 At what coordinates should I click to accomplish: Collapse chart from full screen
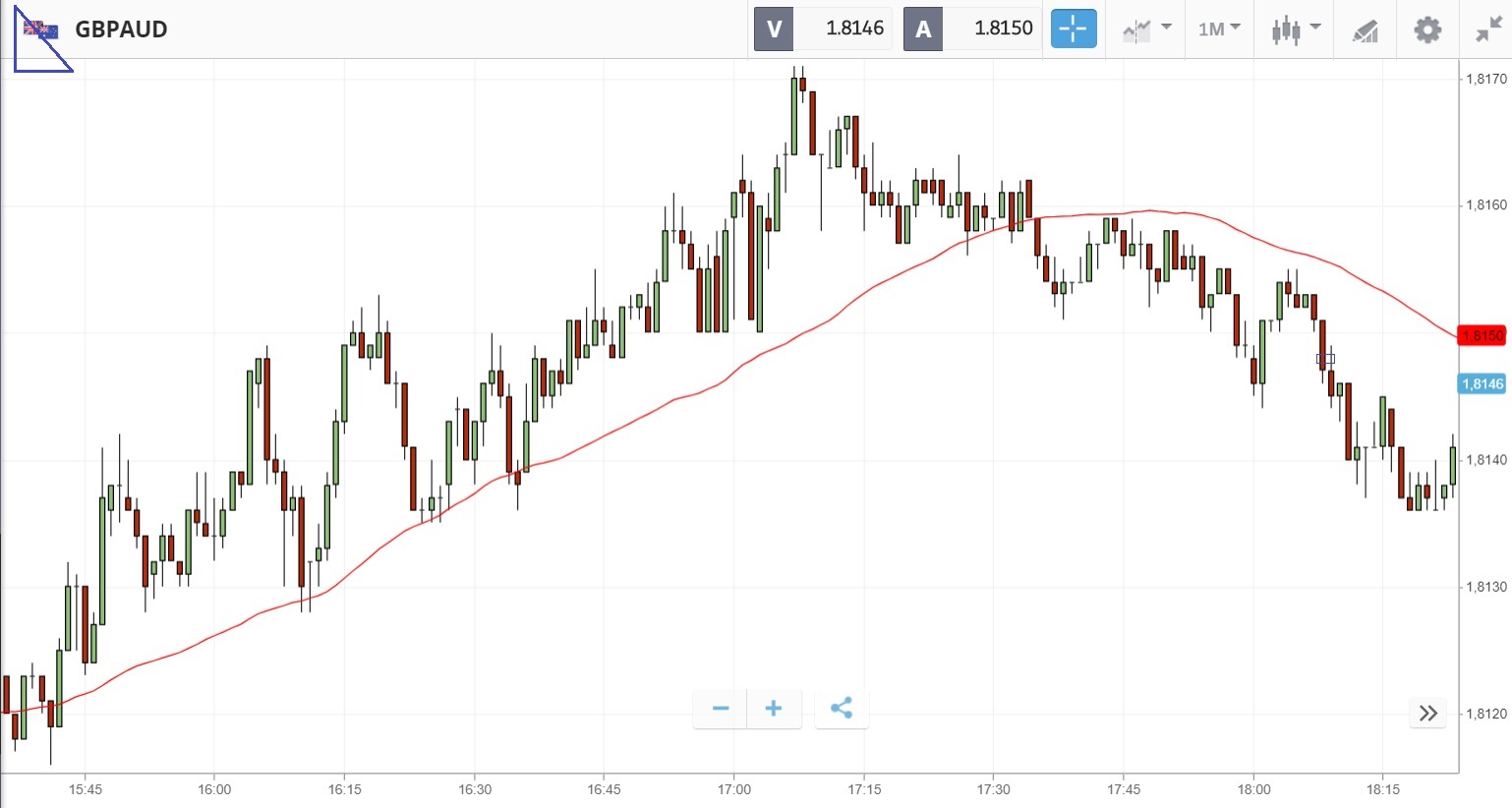[x=1487, y=29]
